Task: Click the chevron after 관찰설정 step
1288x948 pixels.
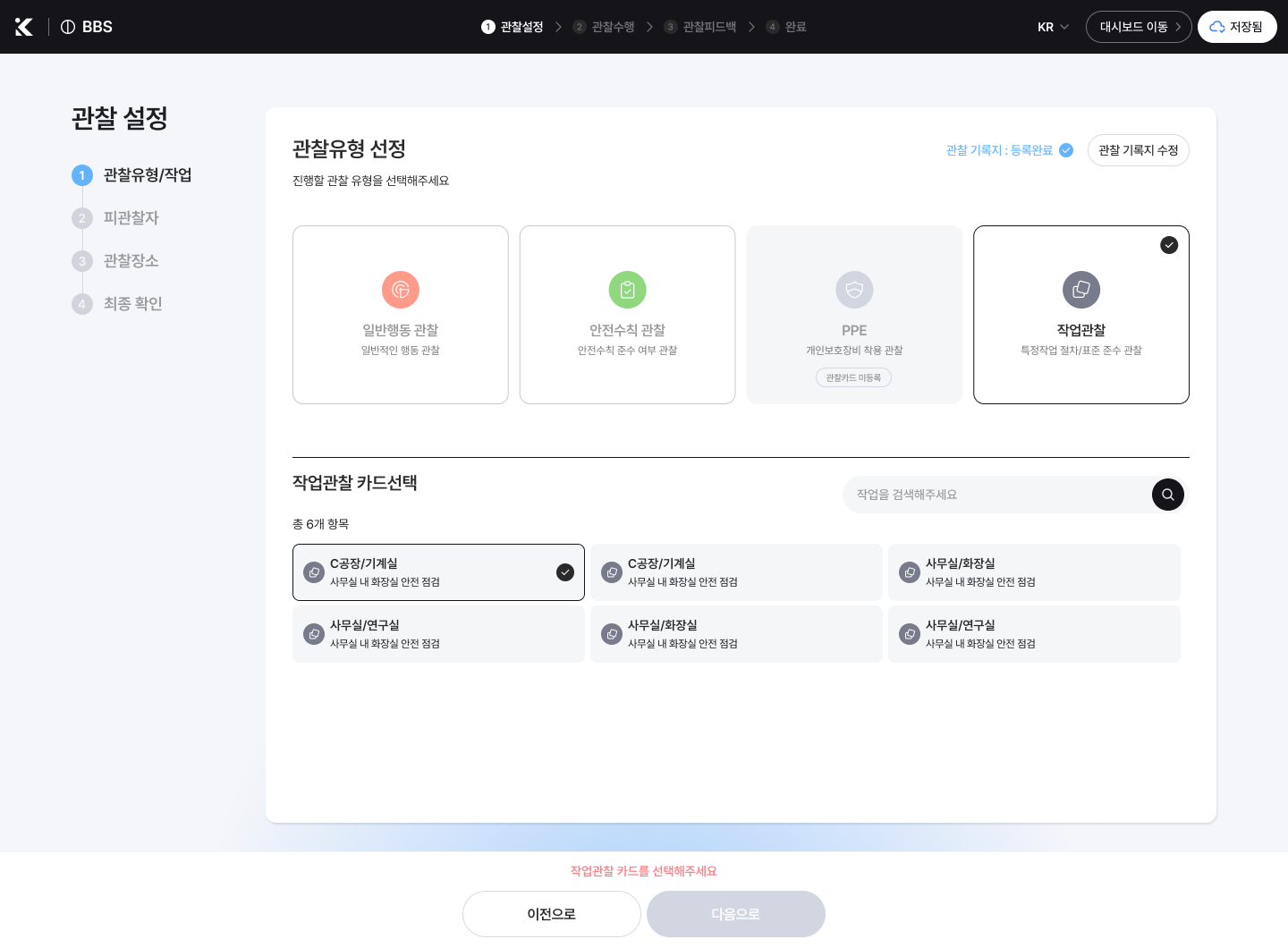Action: [558, 27]
